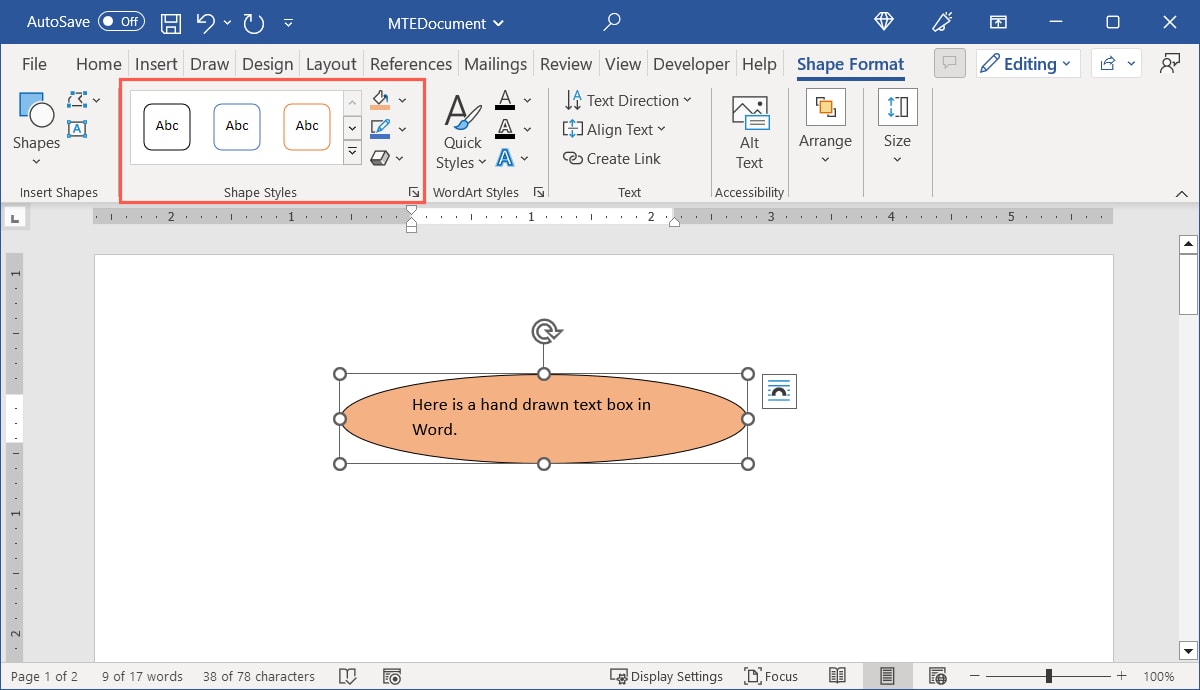Image resolution: width=1200 pixels, height=690 pixels.
Task: Click the word count showing 9 of 17 words
Action: (x=141, y=676)
